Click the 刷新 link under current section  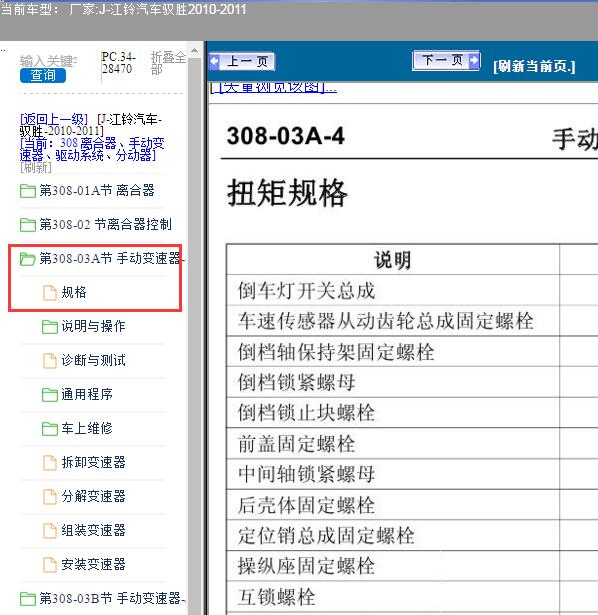[x=36, y=167]
